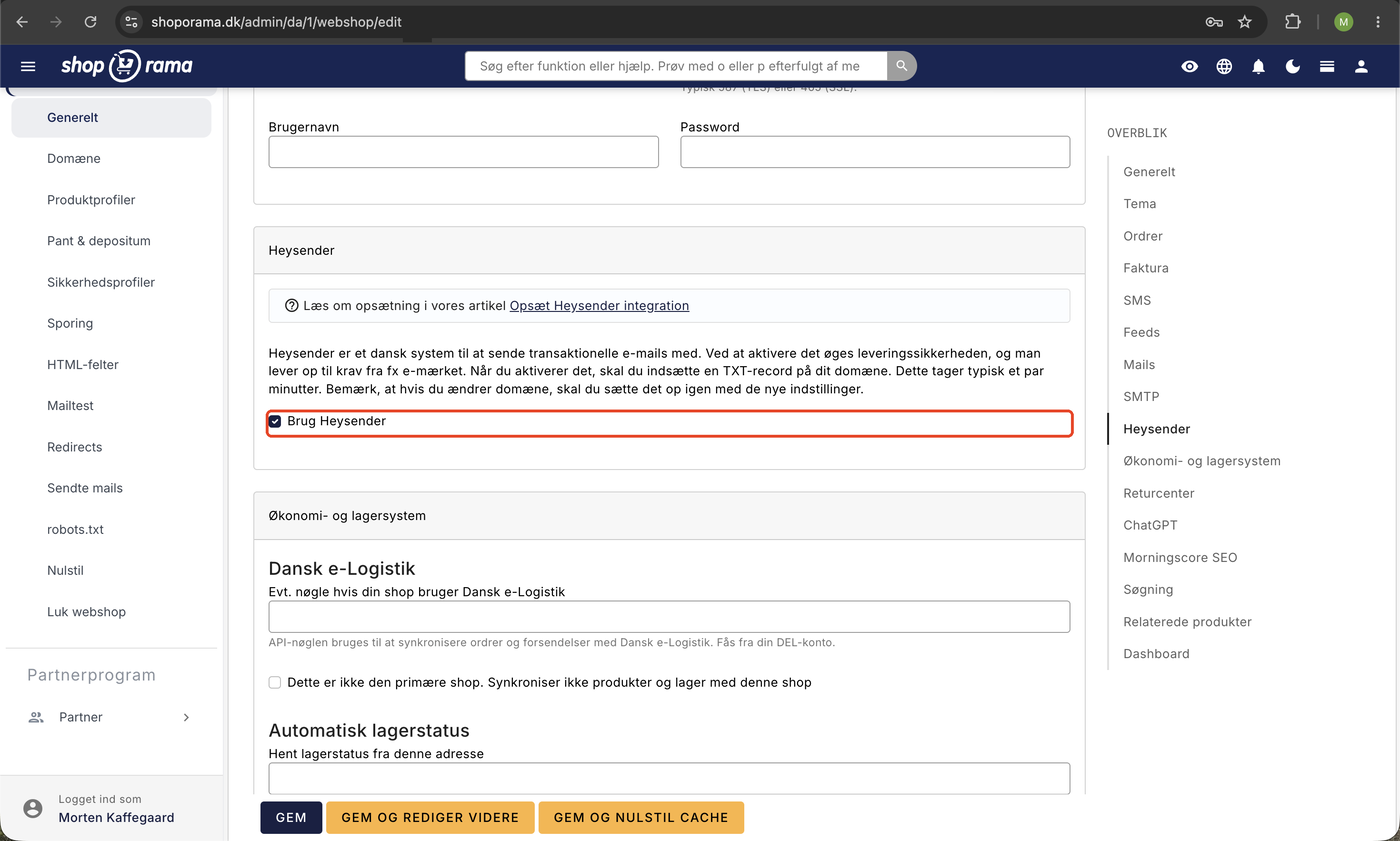Open user account icon in header
The height and width of the screenshot is (841, 1400).
coord(1361,66)
